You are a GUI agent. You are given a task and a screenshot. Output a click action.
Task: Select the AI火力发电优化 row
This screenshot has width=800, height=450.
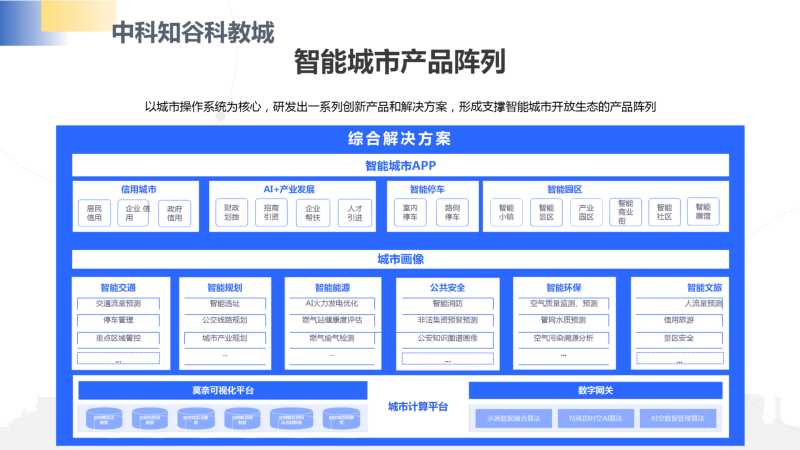[x=332, y=304]
